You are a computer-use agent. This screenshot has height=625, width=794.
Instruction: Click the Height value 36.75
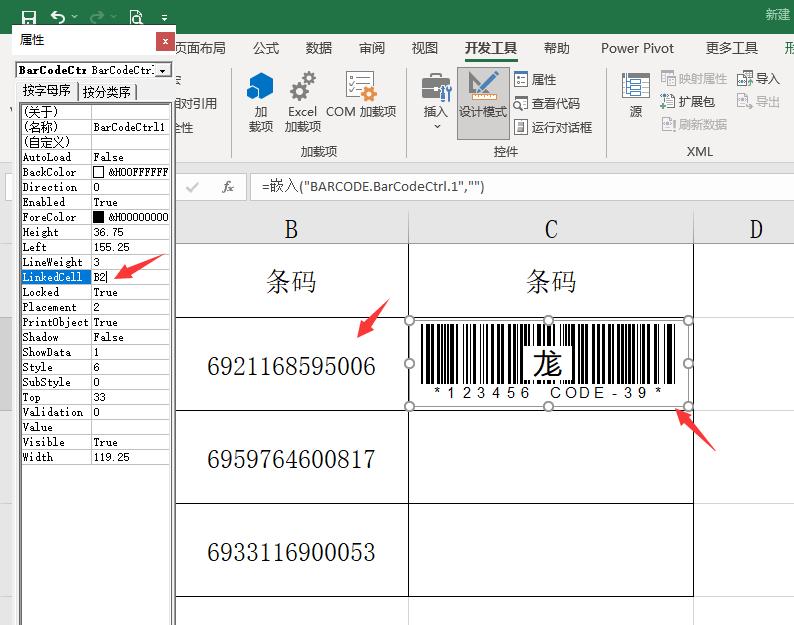131,232
